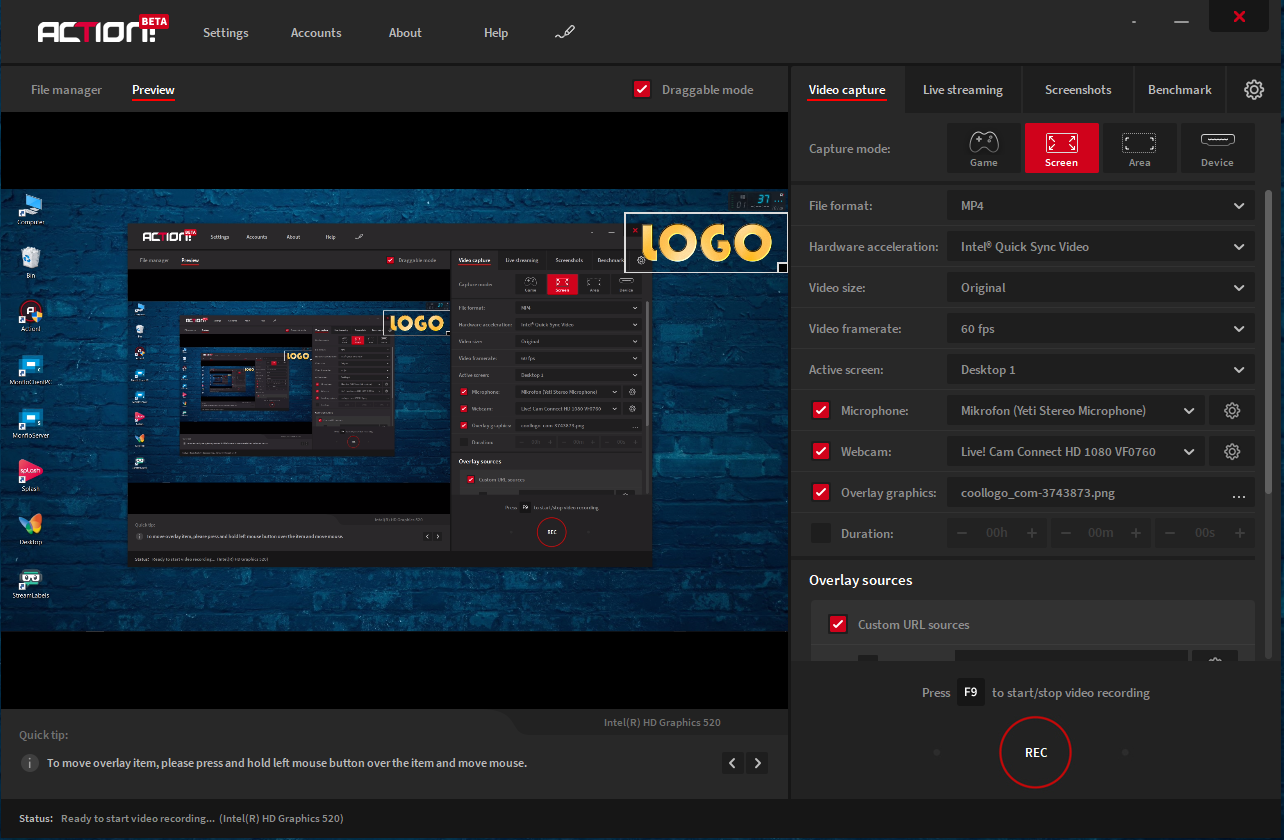Increase duration seconds with plus
The image size is (1284, 840).
[x=1240, y=533]
